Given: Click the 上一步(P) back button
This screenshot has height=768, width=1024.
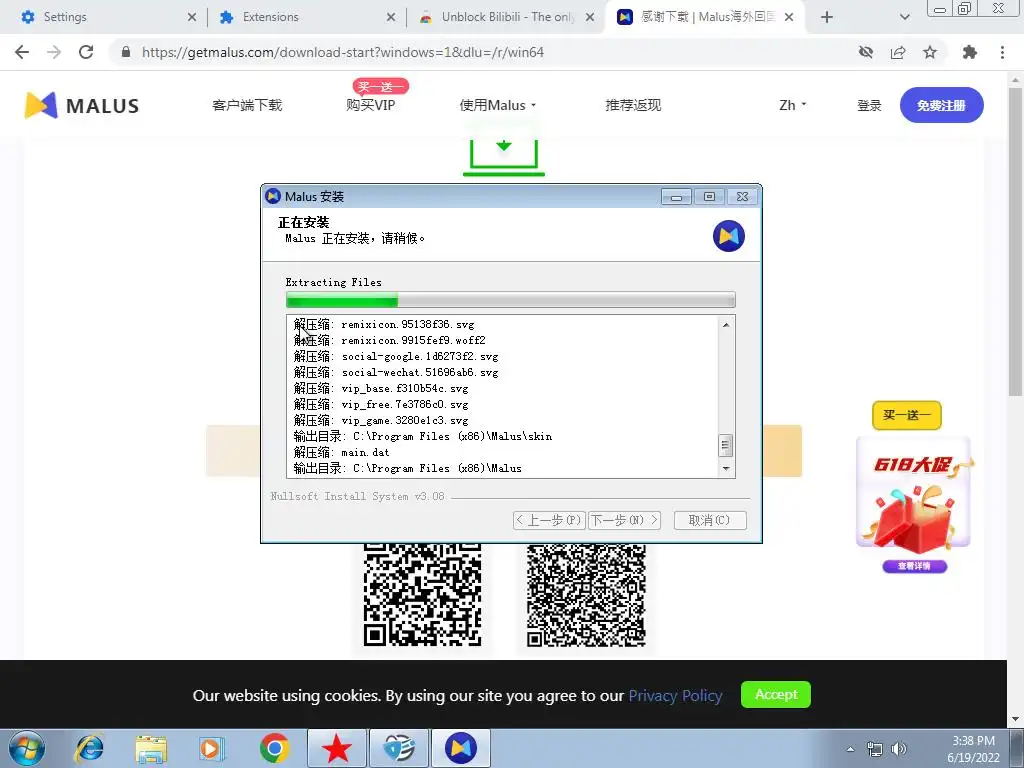Looking at the screenshot, I should 549,520.
